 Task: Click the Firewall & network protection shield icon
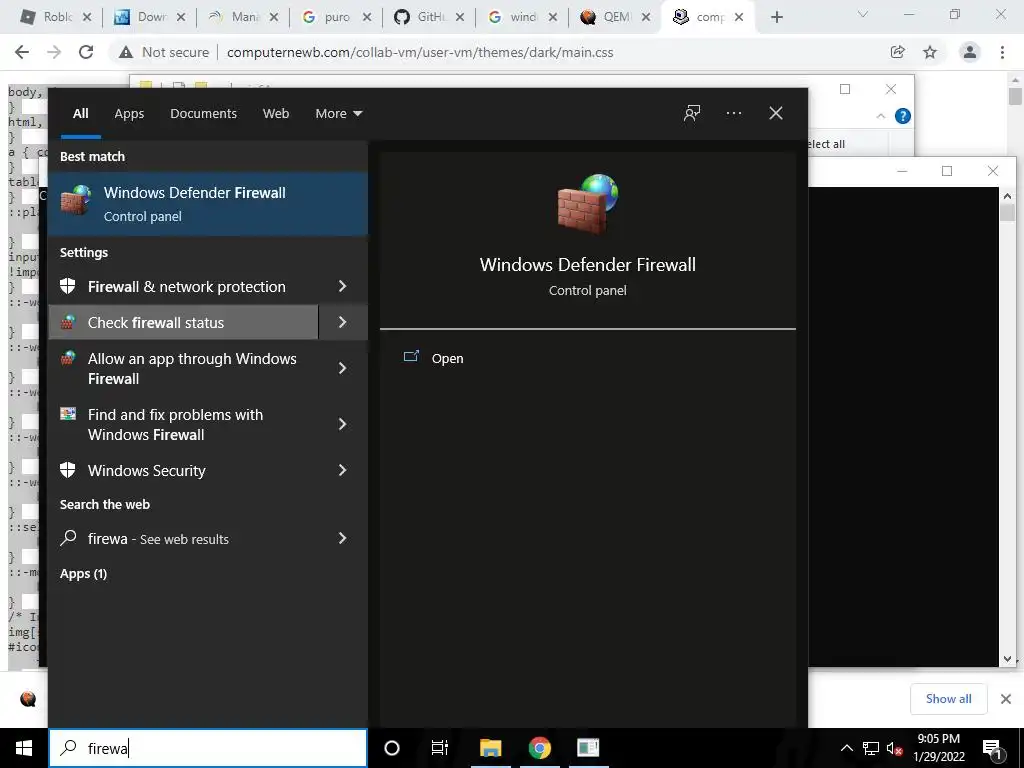click(68, 286)
